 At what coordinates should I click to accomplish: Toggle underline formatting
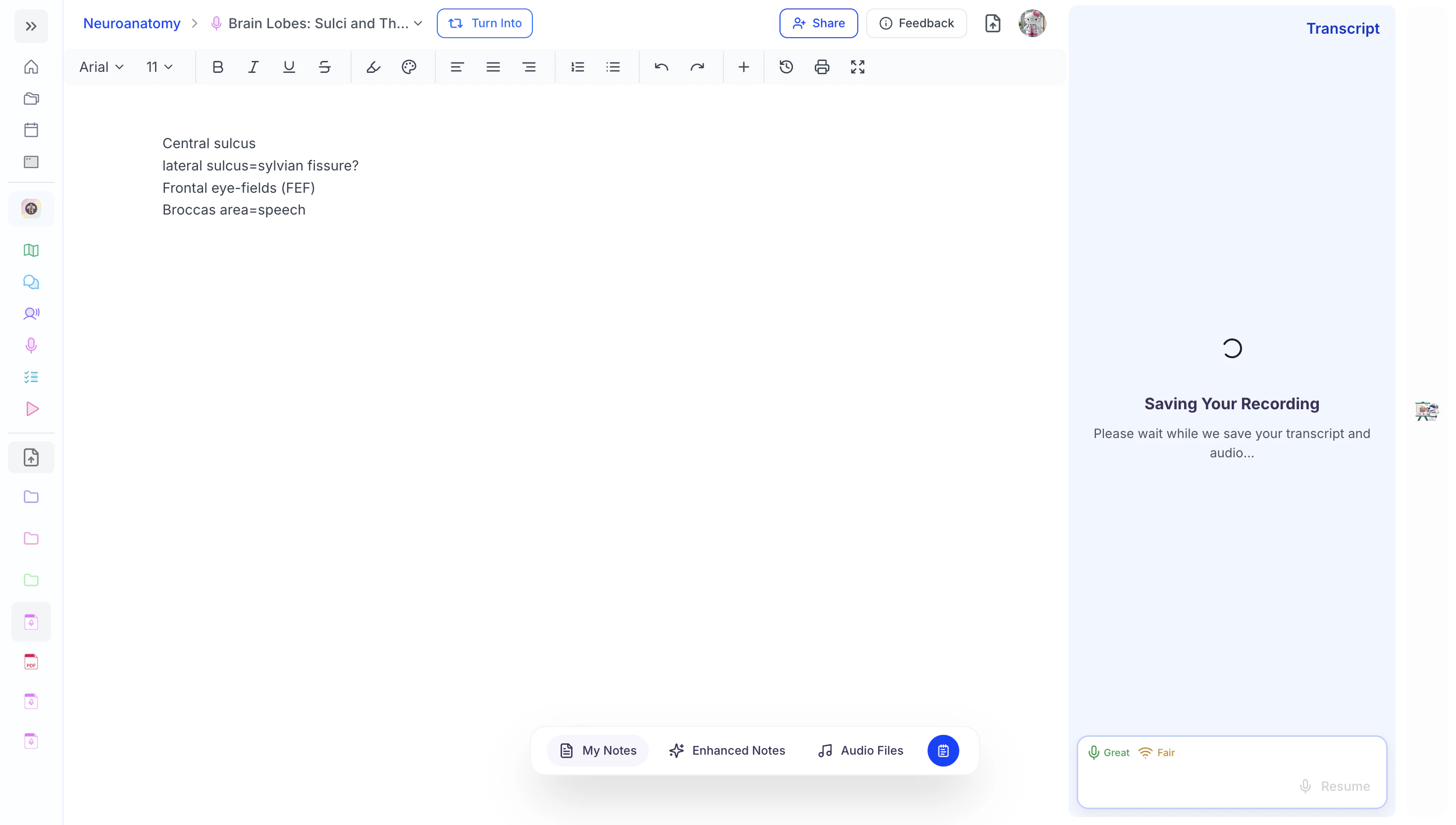[x=289, y=67]
